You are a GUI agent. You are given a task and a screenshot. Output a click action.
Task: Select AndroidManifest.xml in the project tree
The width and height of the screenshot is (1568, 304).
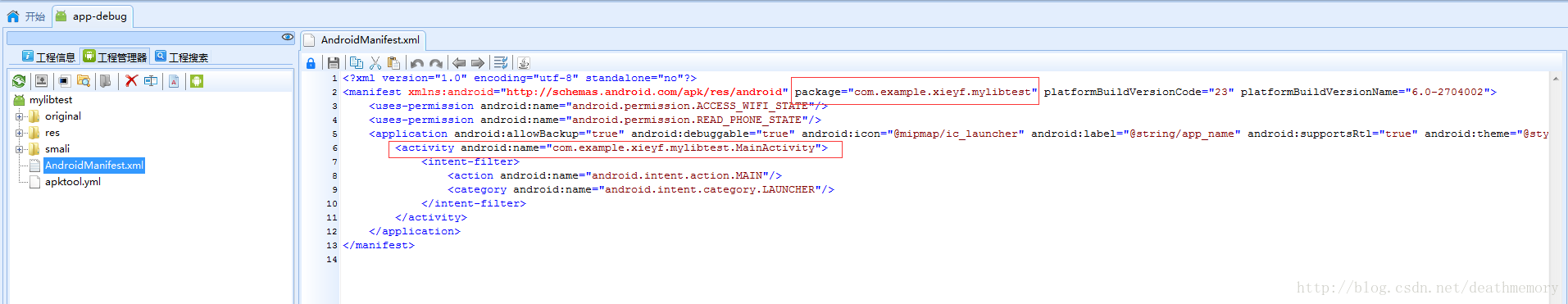[94, 166]
